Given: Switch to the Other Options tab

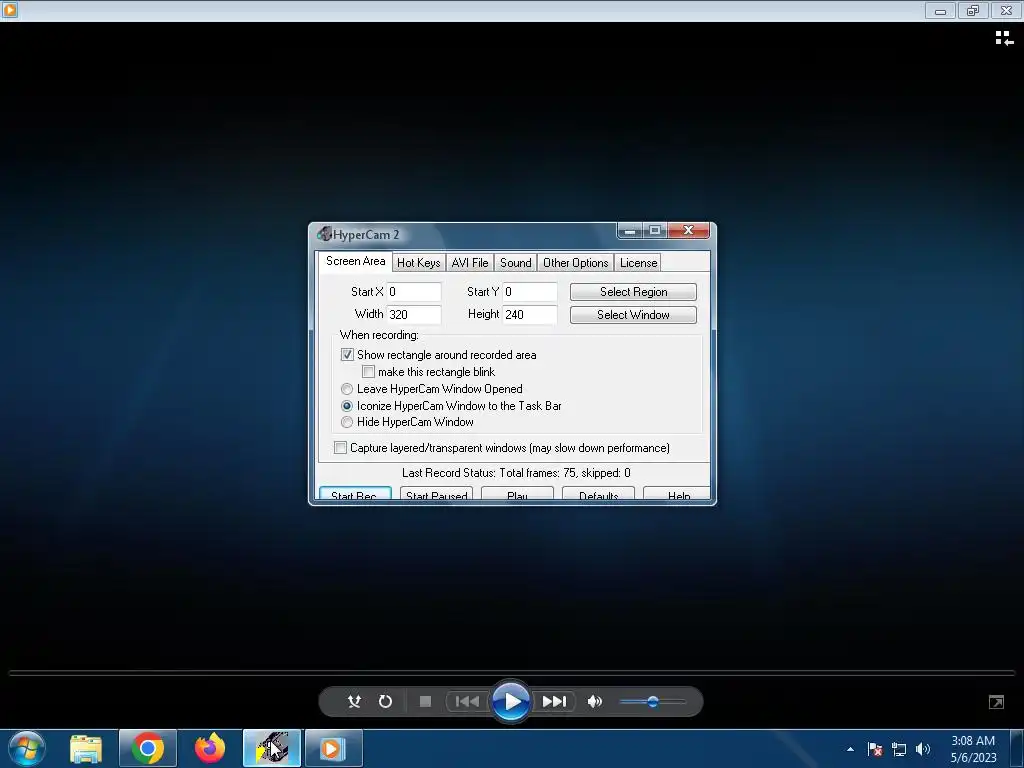Looking at the screenshot, I should pyautogui.click(x=575, y=263).
